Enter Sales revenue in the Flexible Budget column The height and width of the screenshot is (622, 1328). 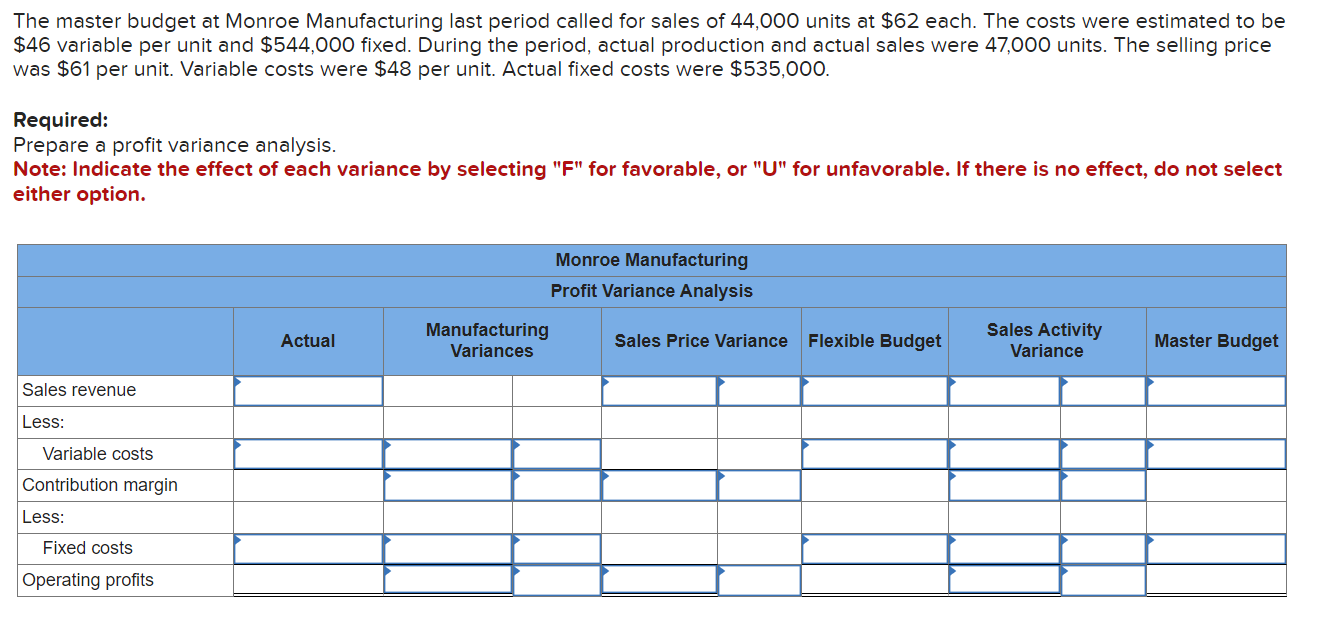coord(873,391)
